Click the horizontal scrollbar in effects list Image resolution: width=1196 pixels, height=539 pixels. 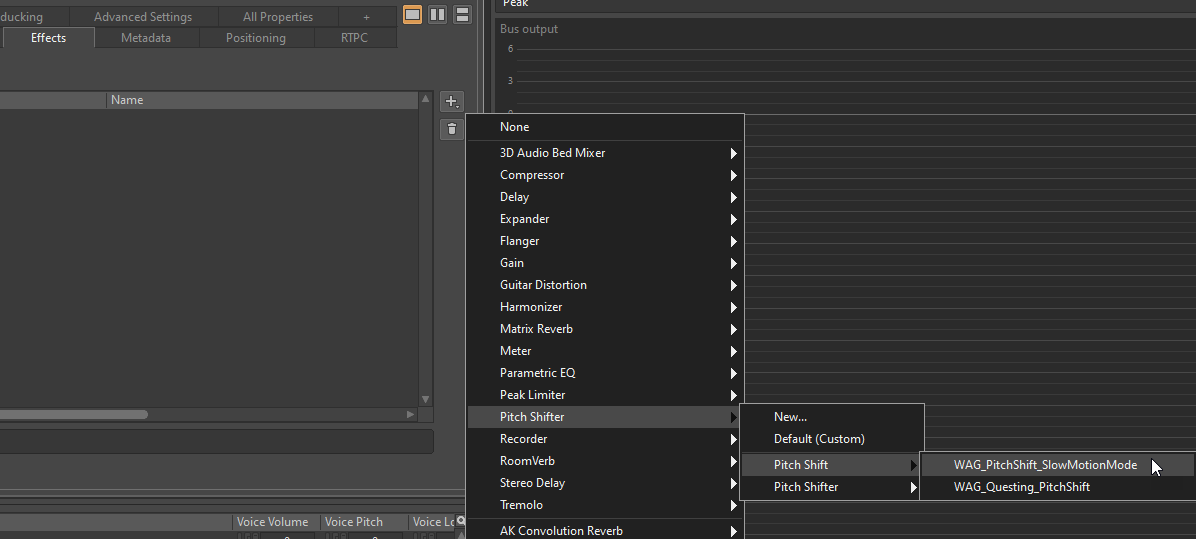[x=75, y=414]
